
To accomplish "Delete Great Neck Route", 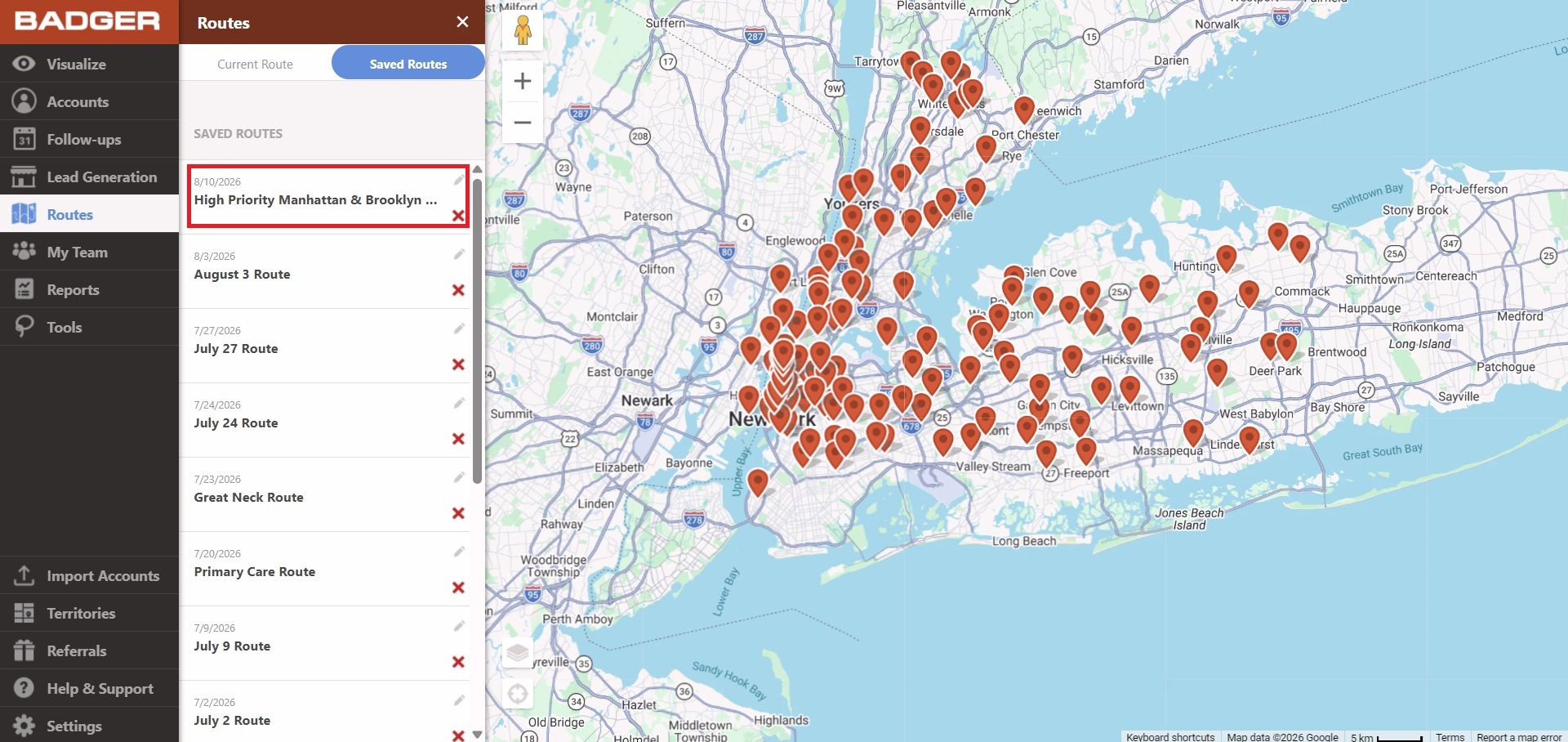I will pos(458,513).
